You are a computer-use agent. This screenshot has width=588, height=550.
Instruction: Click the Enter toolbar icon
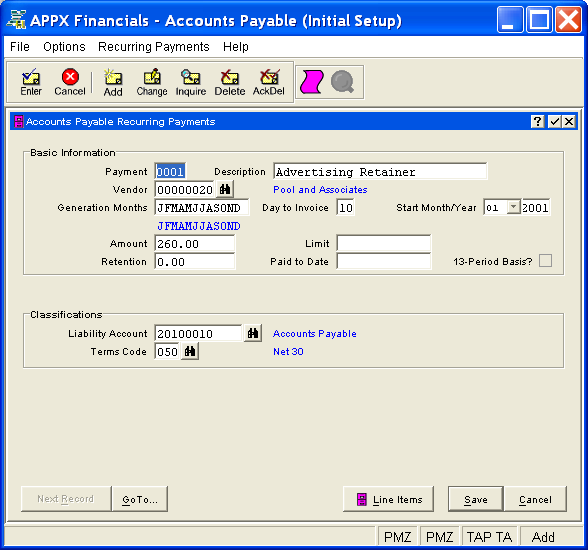coord(31,82)
